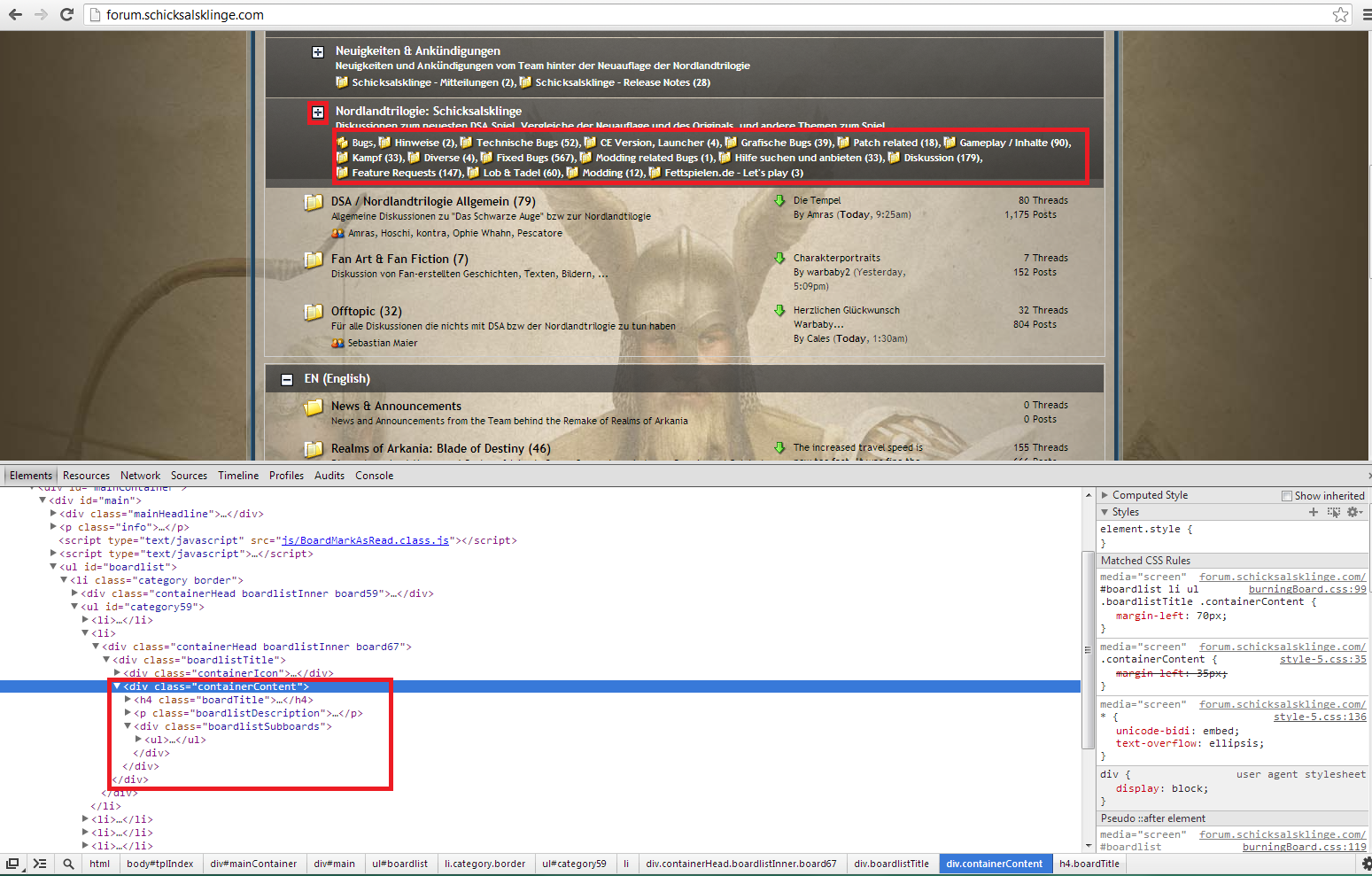Collapse the ul id="category59" node

click(74, 607)
